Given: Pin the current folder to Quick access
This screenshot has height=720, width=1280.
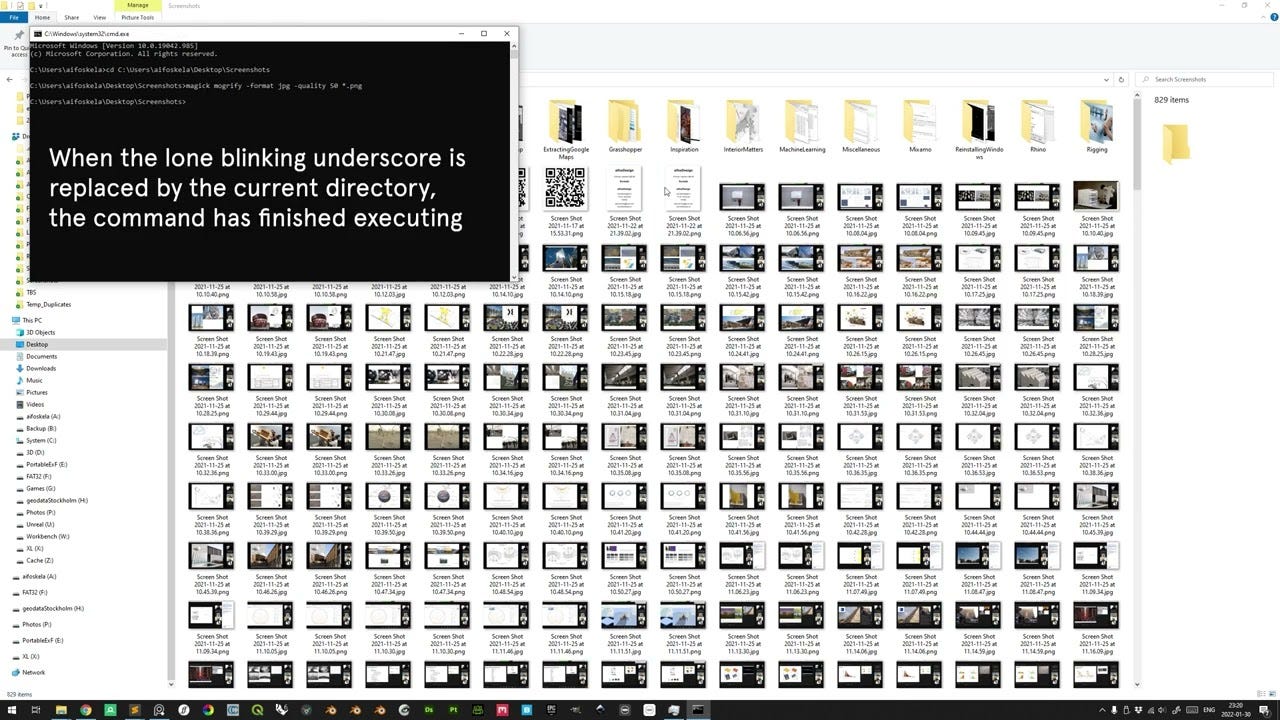Looking at the screenshot, I should 20,38.
